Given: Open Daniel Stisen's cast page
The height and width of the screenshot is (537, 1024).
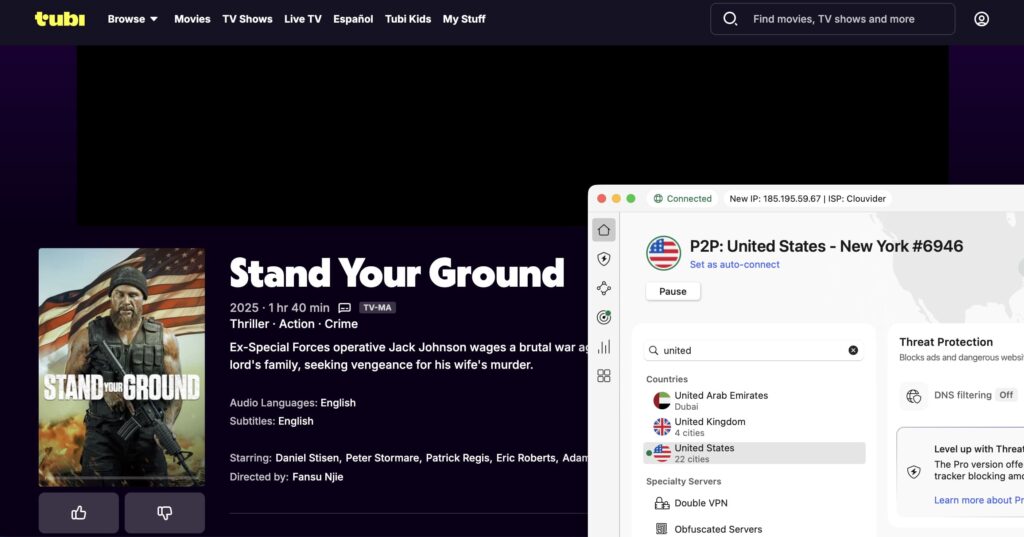Looking at the screenshot, I should pyautogui.click(x=307, y=458).
